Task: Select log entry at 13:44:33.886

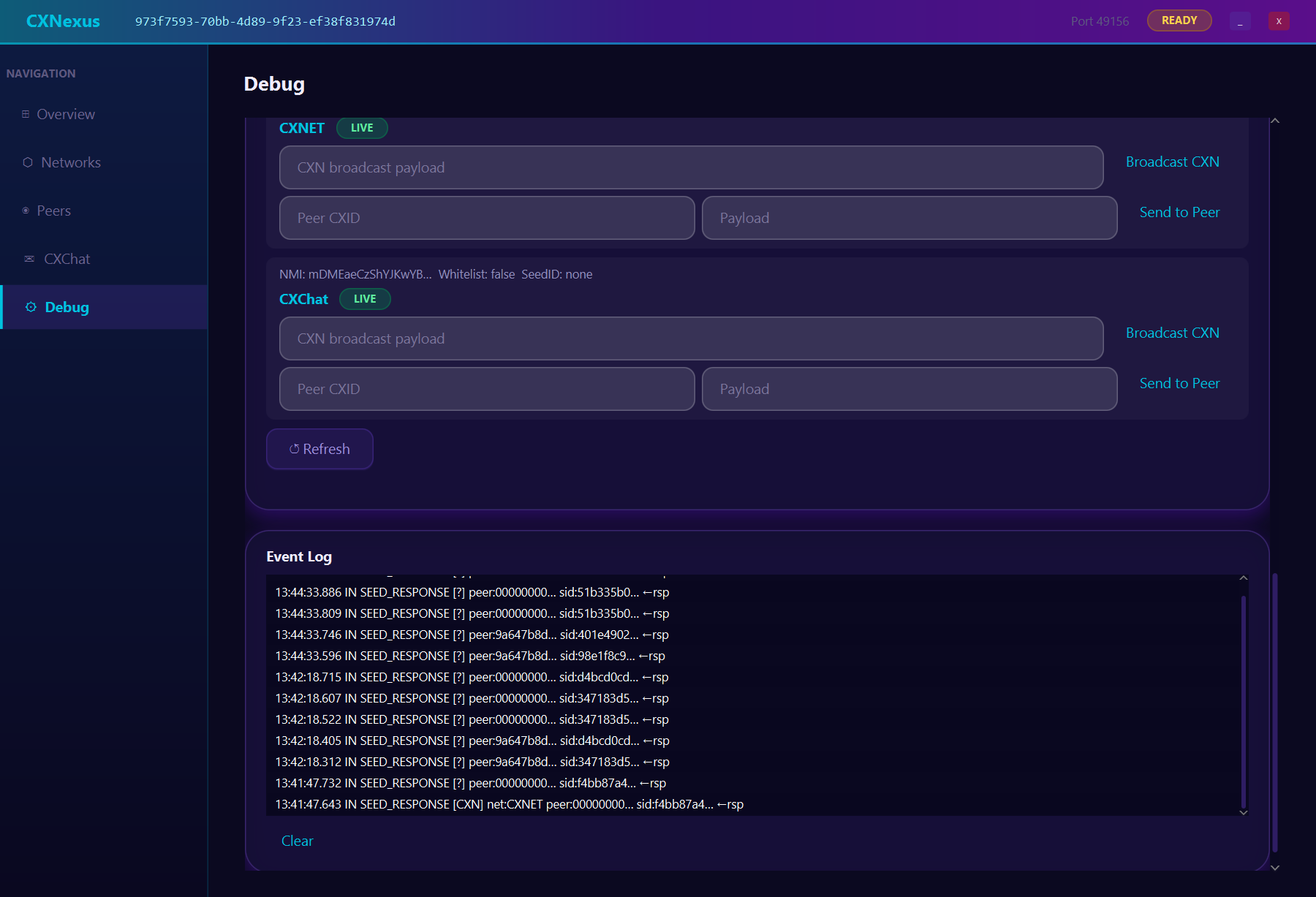Action: click(472, 592)
